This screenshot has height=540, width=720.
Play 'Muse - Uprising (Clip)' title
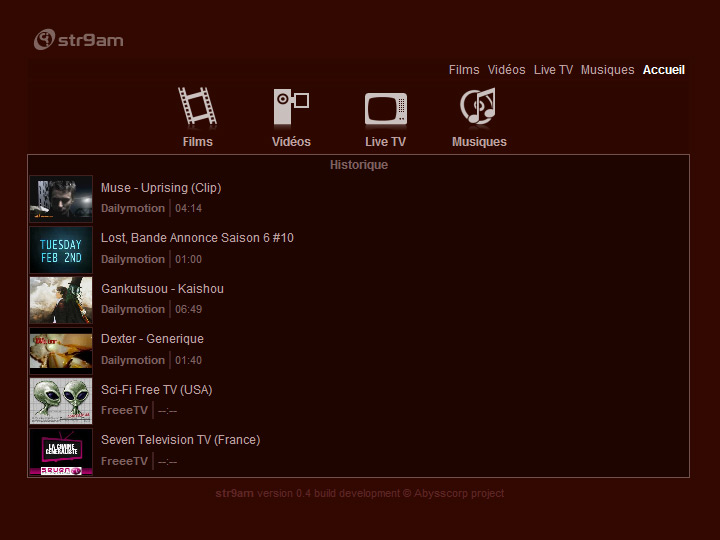(161, 188)
